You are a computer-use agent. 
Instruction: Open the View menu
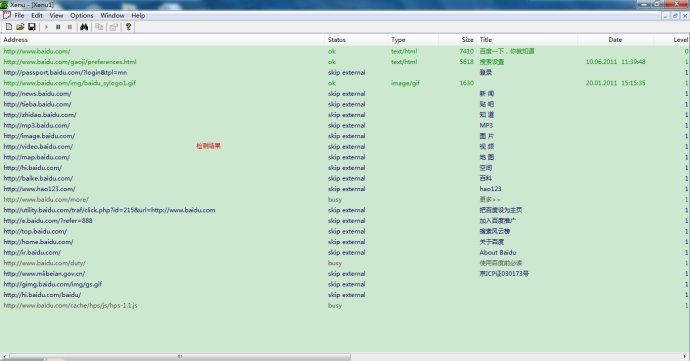tap(56, 15)
